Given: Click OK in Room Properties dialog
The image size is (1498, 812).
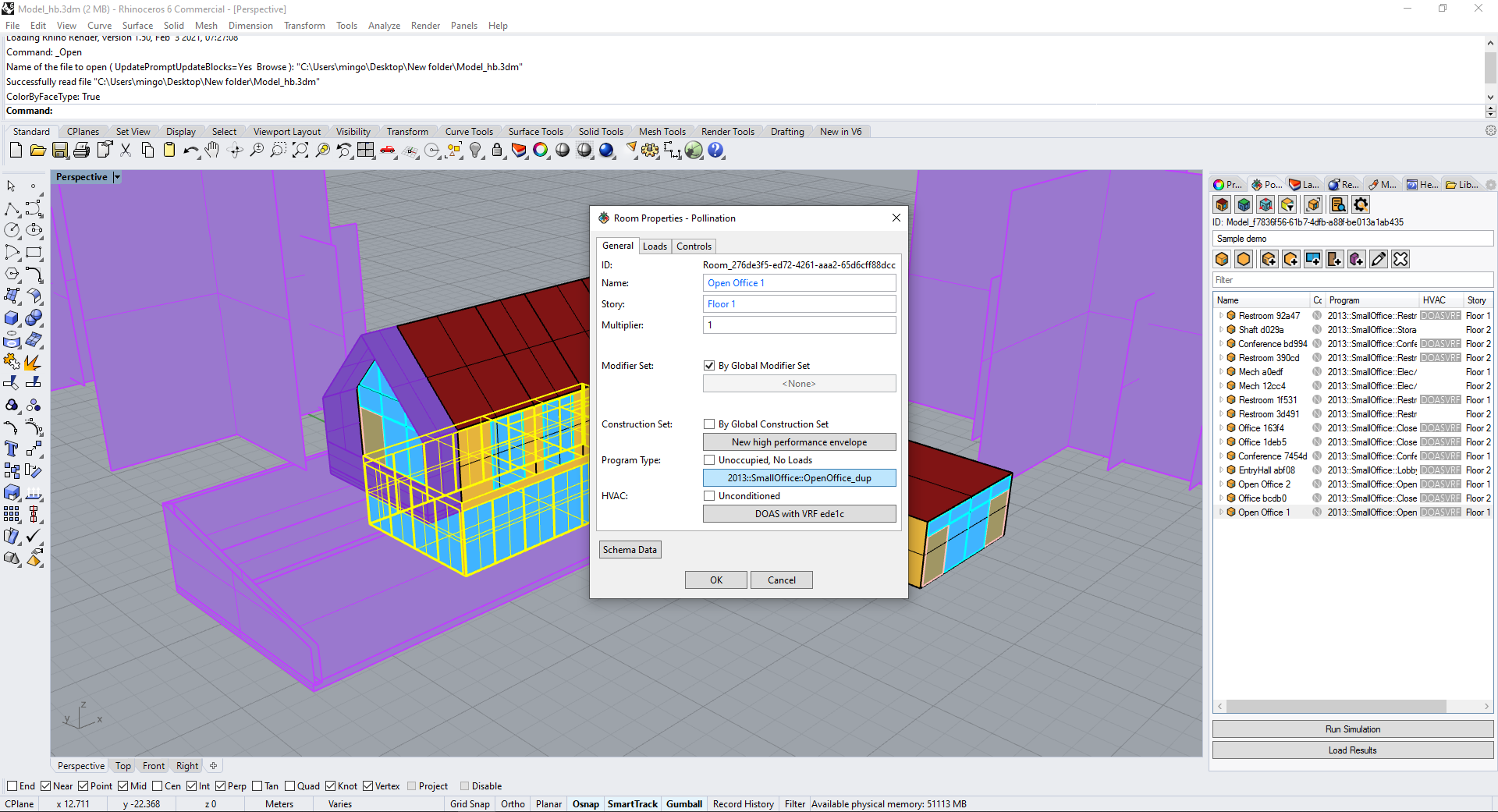Looking at the screenshot, I should coord(715,580).
